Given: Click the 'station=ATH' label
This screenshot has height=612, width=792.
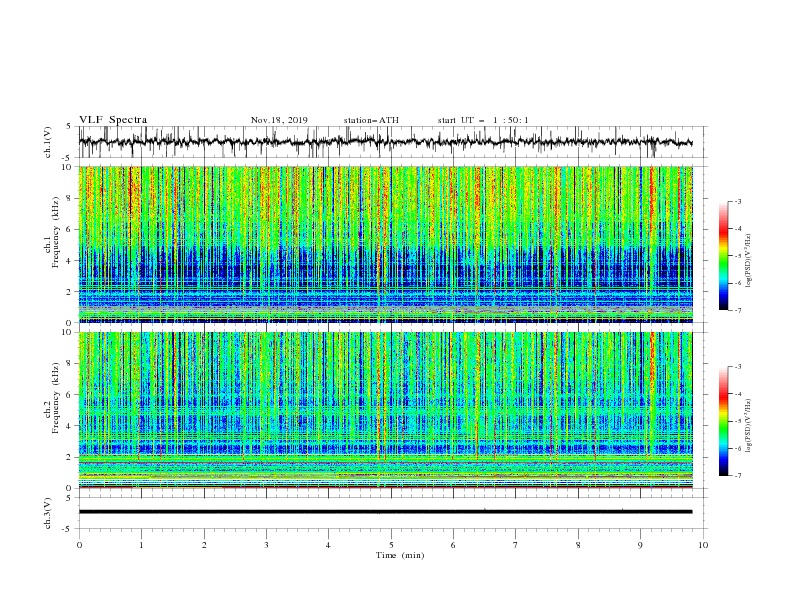Looking at the screenshot, I should (371, 120).
